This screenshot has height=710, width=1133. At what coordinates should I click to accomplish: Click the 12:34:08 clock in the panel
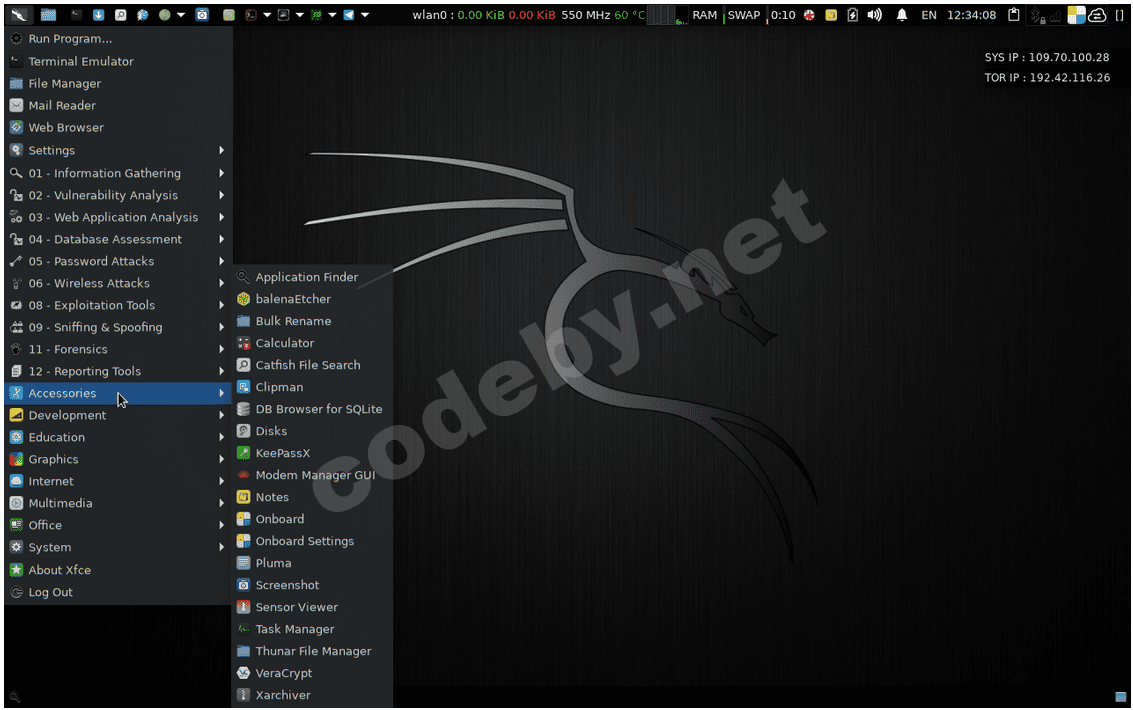pos(971,15)
